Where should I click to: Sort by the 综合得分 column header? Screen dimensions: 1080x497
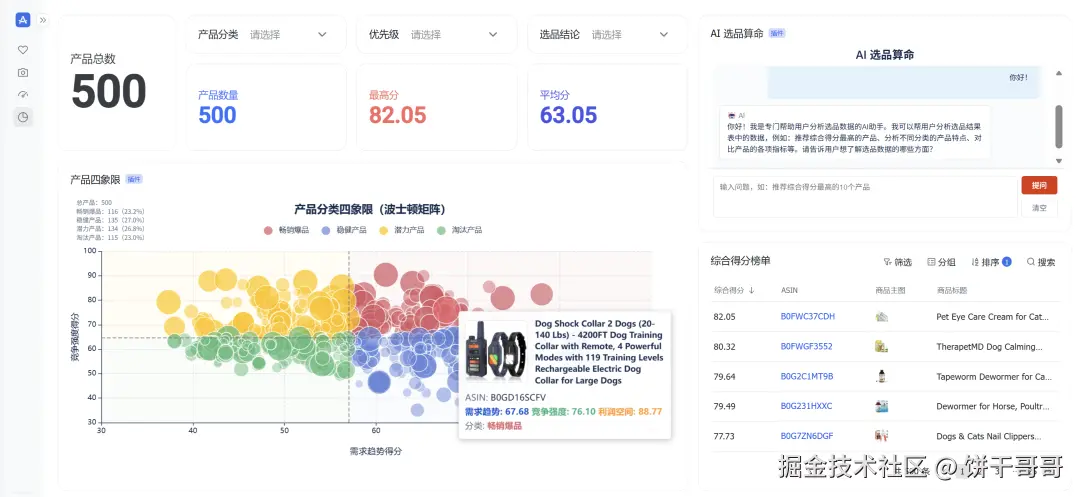[734, 290]
